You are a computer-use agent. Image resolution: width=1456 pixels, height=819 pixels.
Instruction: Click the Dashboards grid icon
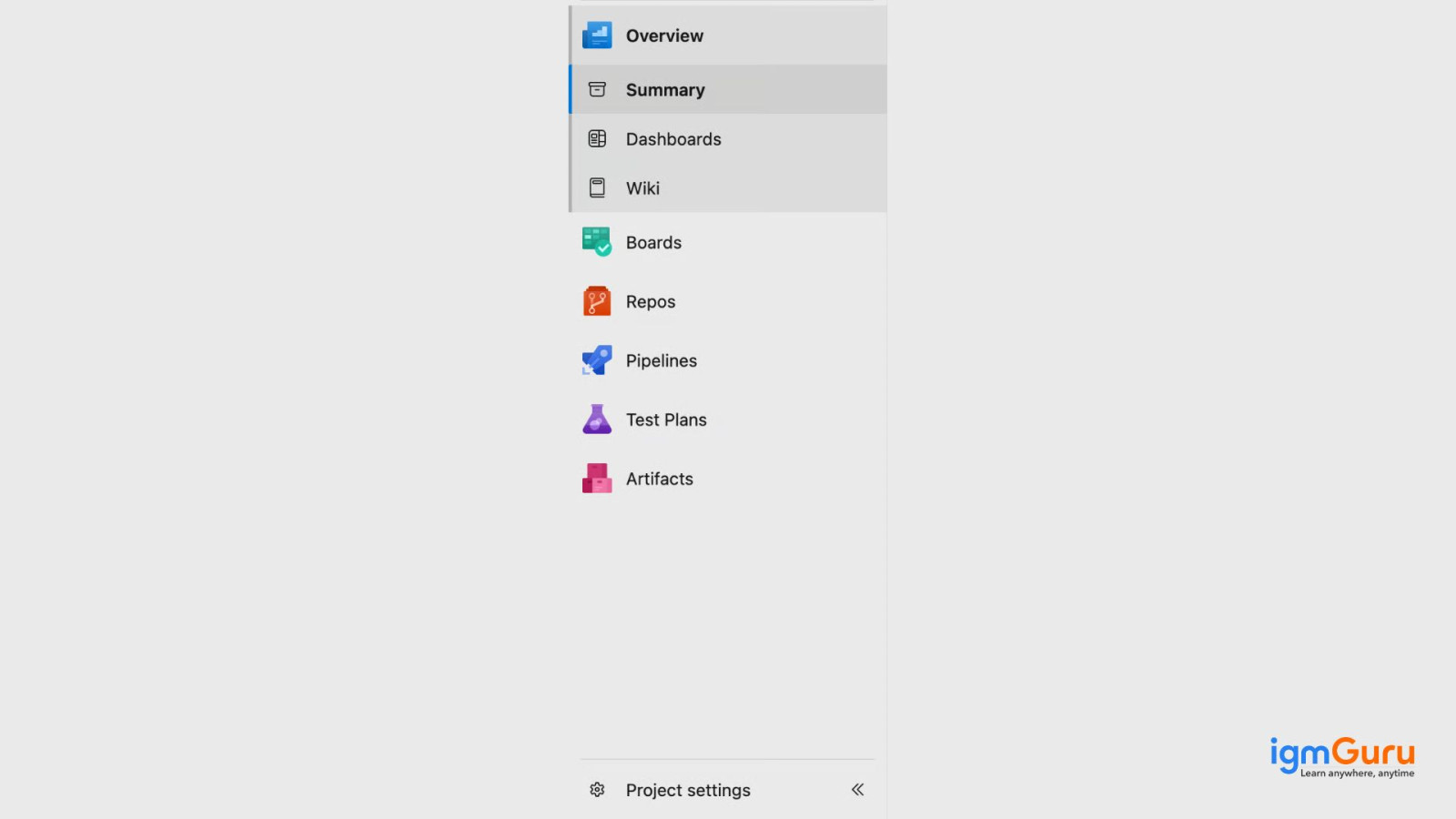pos(597,138)
